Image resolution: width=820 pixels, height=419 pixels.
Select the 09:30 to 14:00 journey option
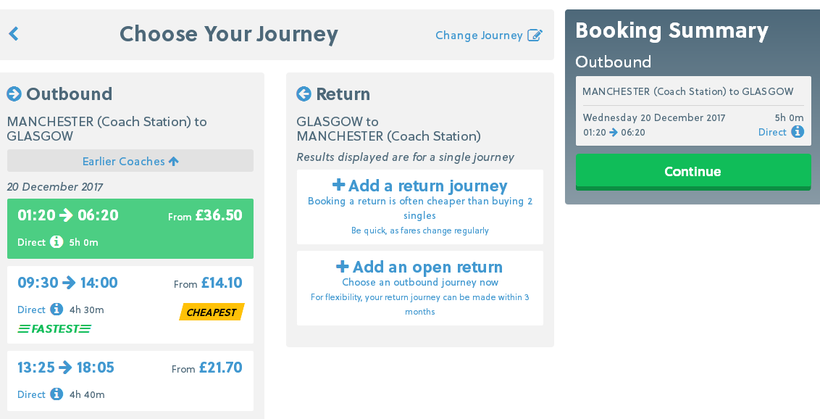click(x=130, y=304)
